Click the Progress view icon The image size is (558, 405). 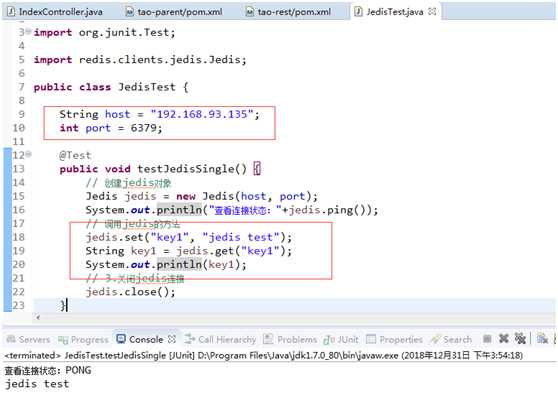point(63,340)
